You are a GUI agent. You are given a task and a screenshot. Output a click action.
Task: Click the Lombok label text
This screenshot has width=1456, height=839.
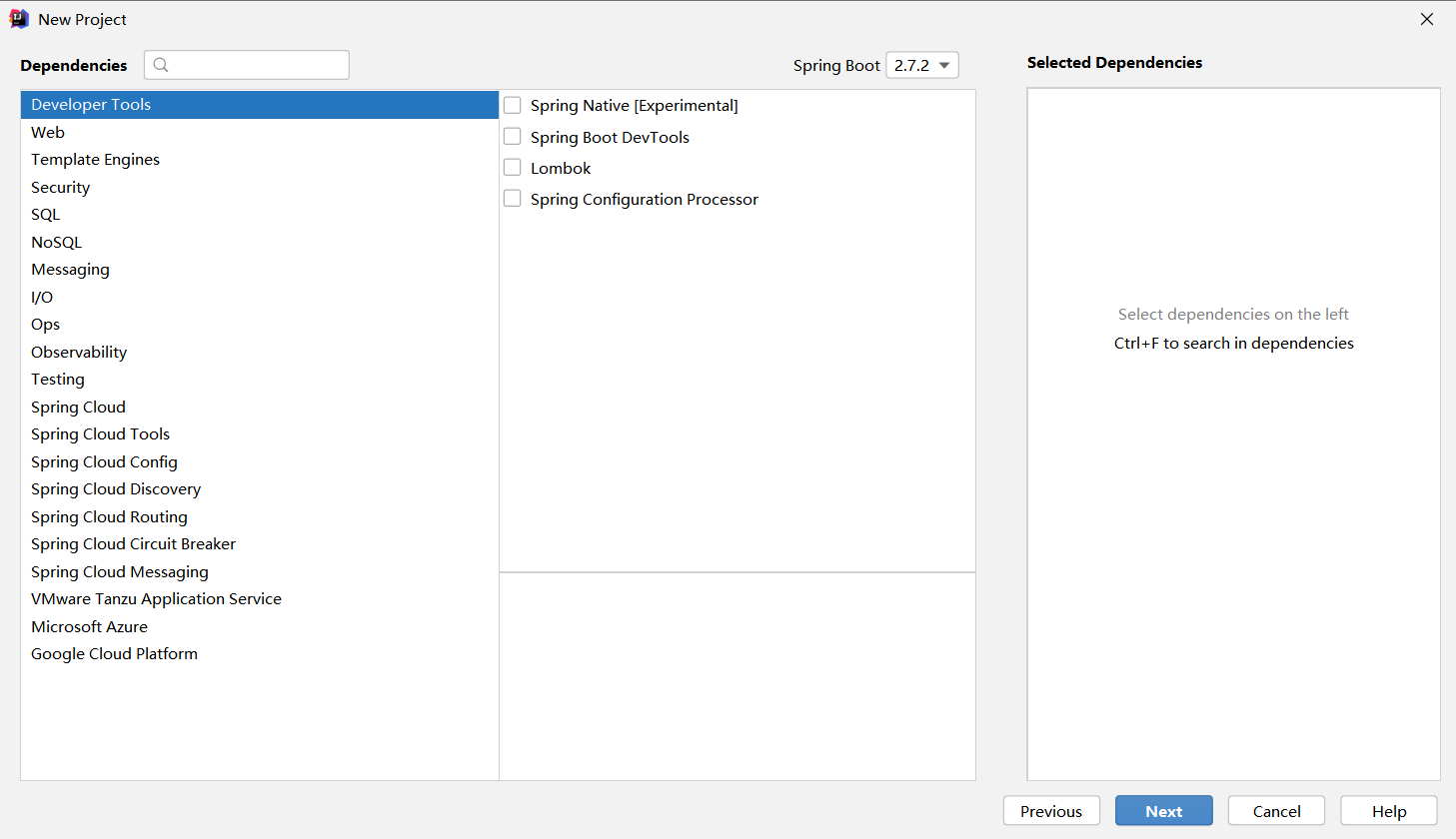coord(561,168)
